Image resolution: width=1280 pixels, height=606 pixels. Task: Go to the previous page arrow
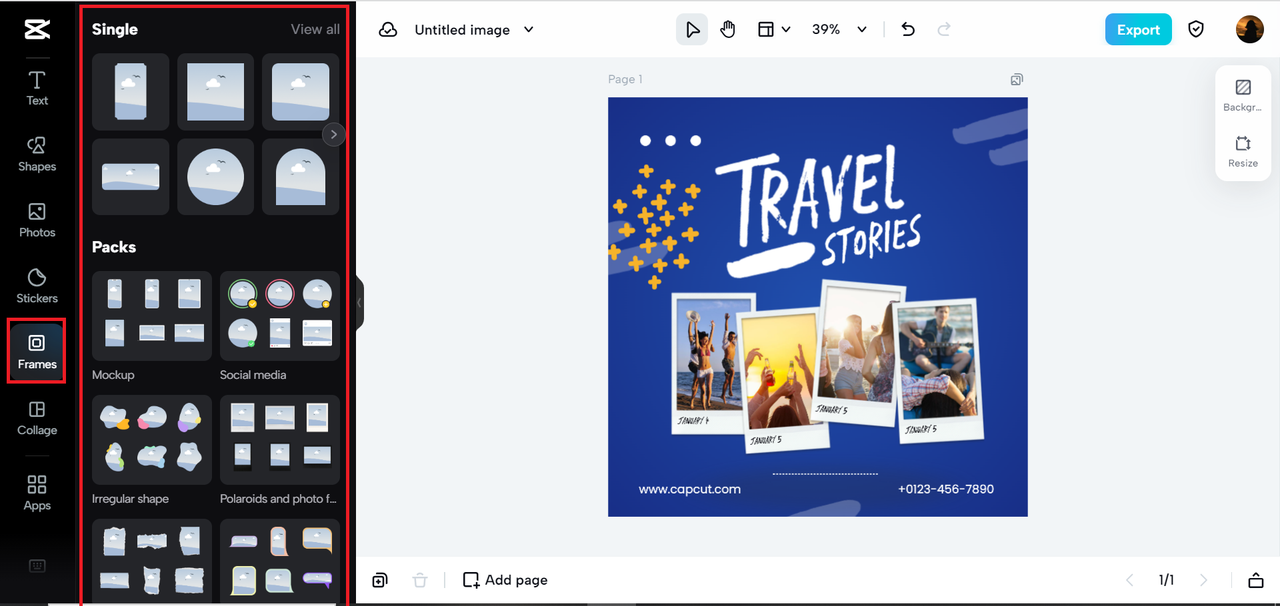[1130, 580]
